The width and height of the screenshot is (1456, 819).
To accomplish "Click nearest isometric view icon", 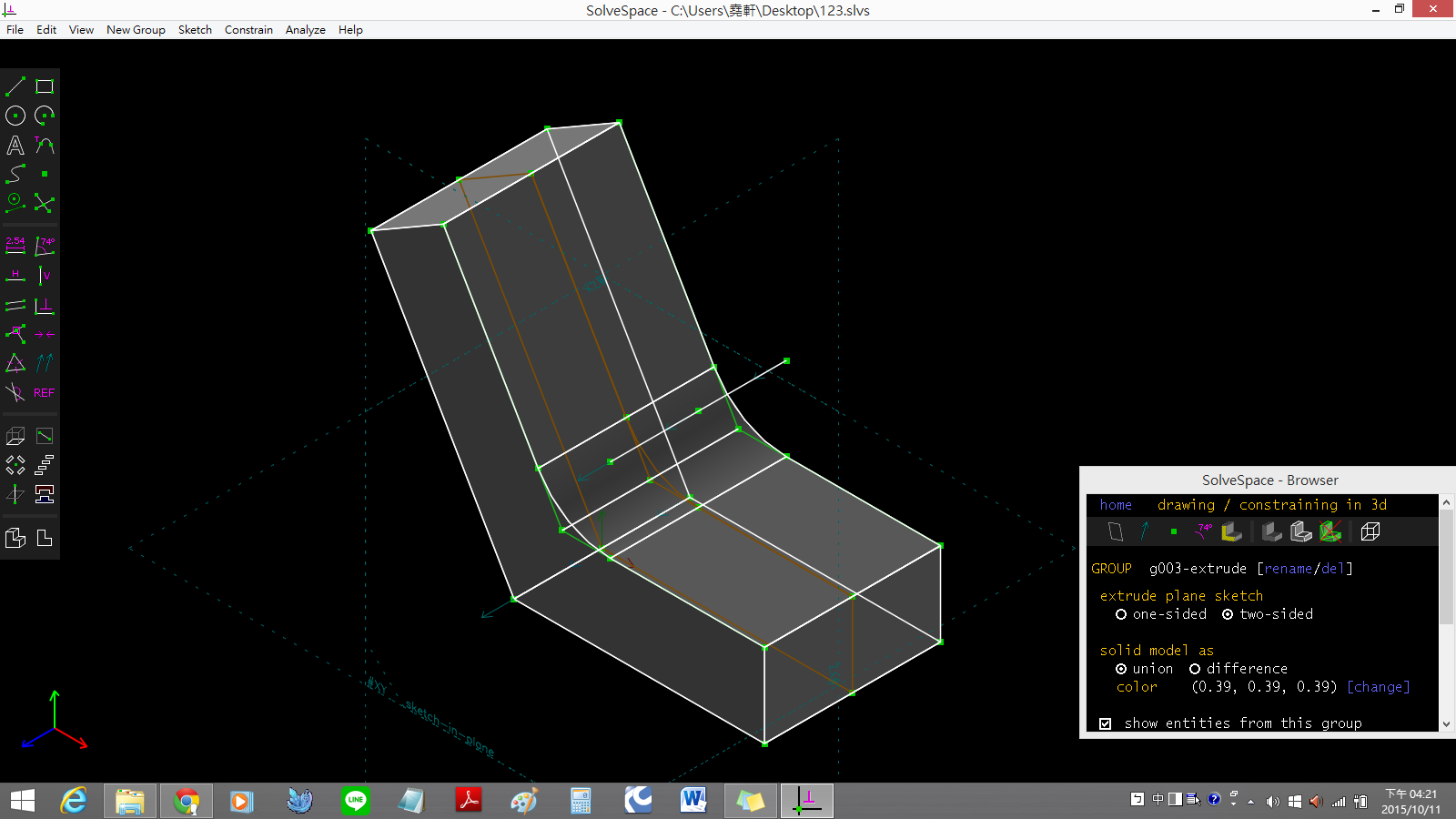I will [x=15, y=538].
